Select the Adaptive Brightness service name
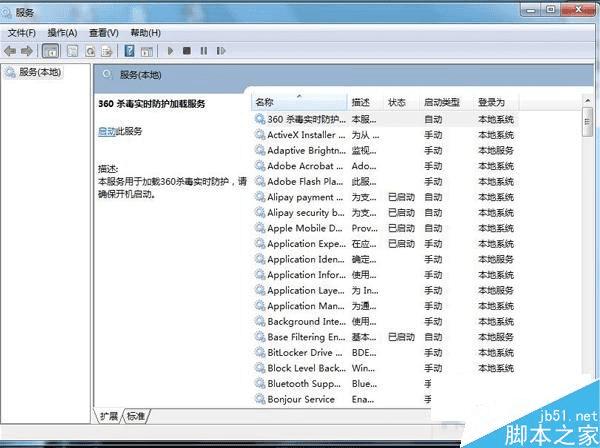The width and height of the screenshot is (600, 448). (307, 150)
